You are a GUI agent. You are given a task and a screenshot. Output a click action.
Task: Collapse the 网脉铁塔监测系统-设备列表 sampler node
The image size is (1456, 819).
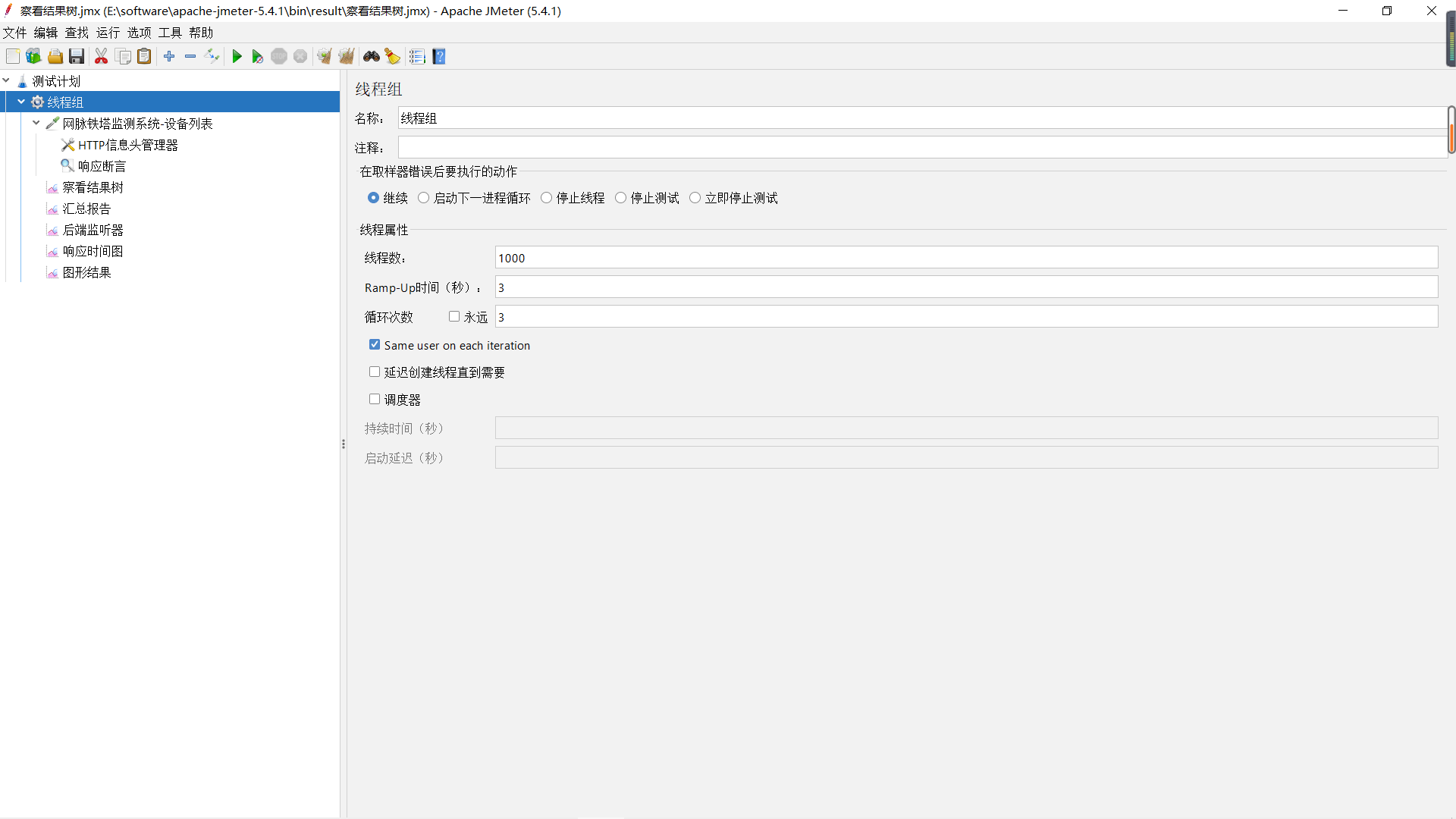click(x=36, y=123)
